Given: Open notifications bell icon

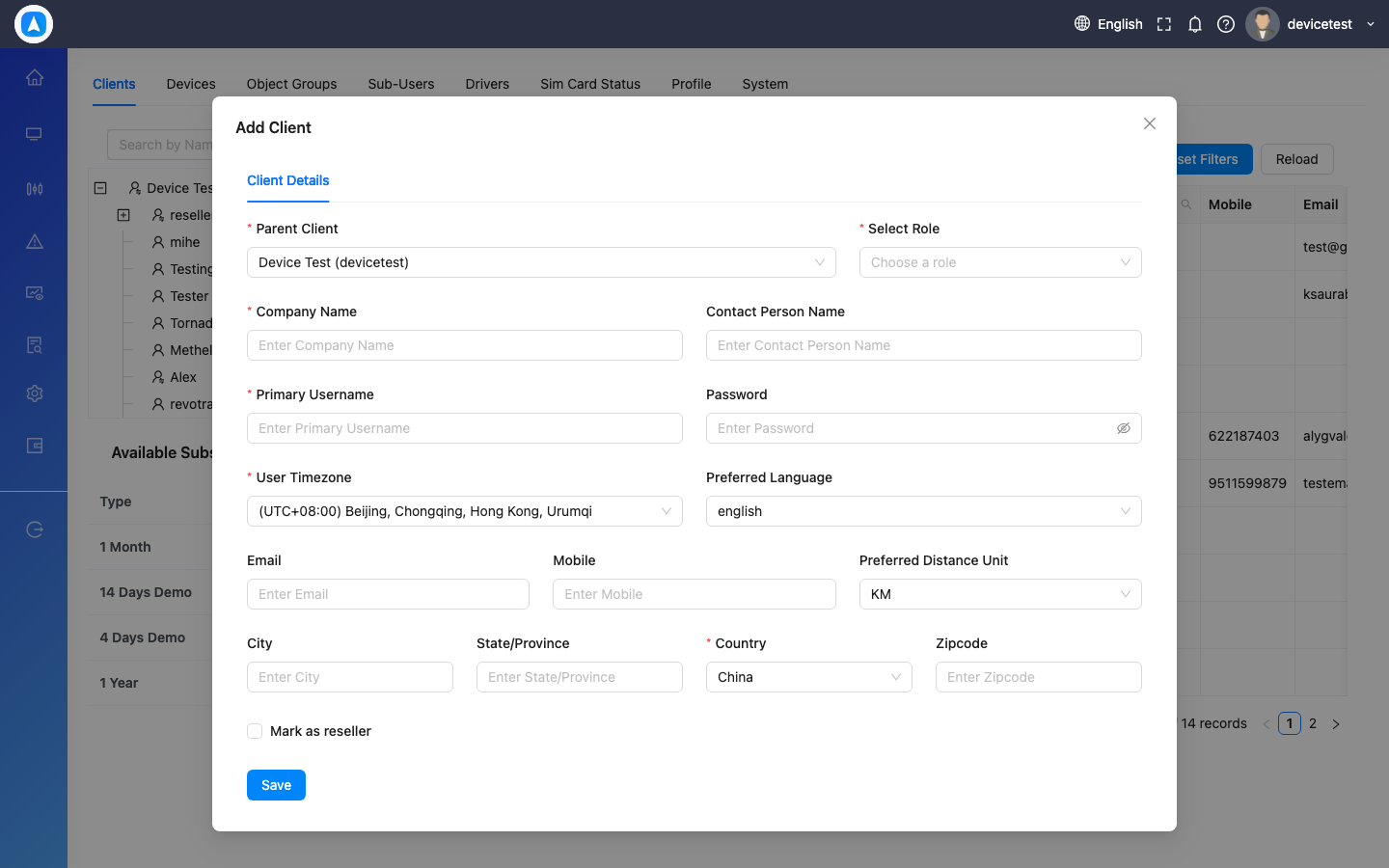Looking at the screenshot, I should (1195, 24).
